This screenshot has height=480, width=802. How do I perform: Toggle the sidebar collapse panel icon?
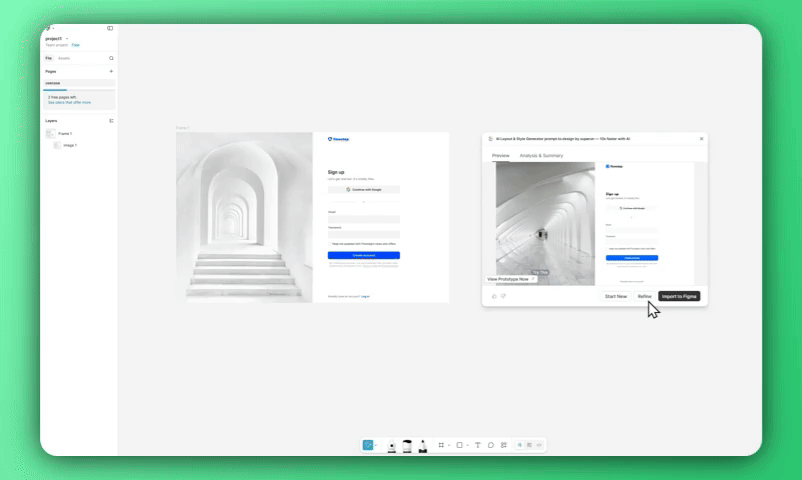point(110,28)
